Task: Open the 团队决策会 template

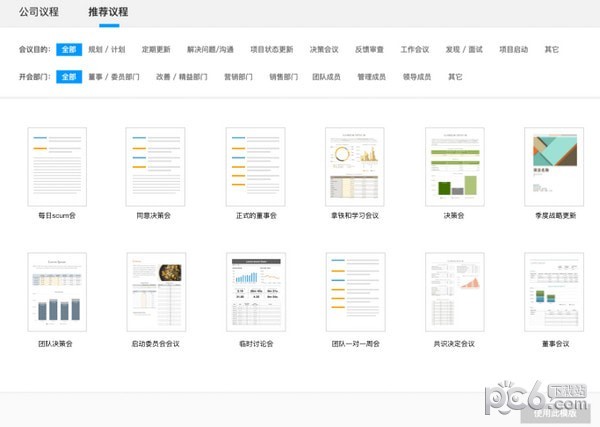Action: 57,292
